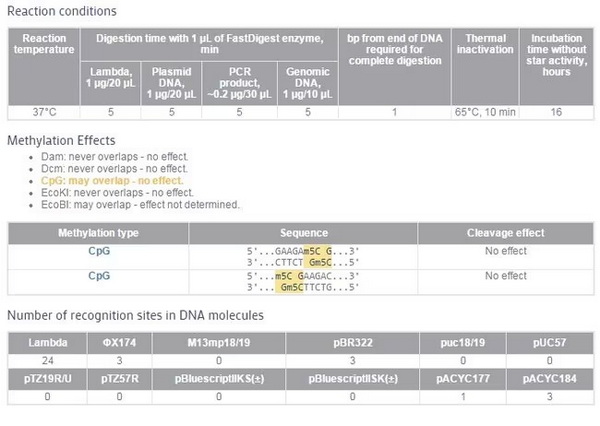The height and width of the screenshot is (426, 600).
Task: Select the 16 hours star activity value
Action: coord(556,113)
